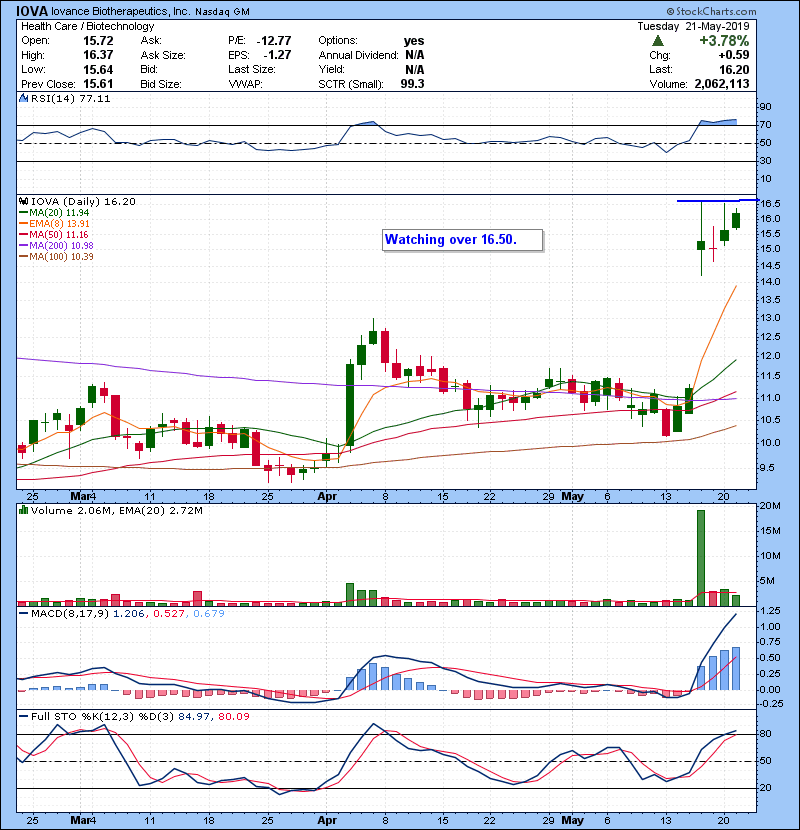This screenshot has height=830, width=800.
Task: Click the MA(50) 11.16 legend entry
Action: [x=54, y=234]
